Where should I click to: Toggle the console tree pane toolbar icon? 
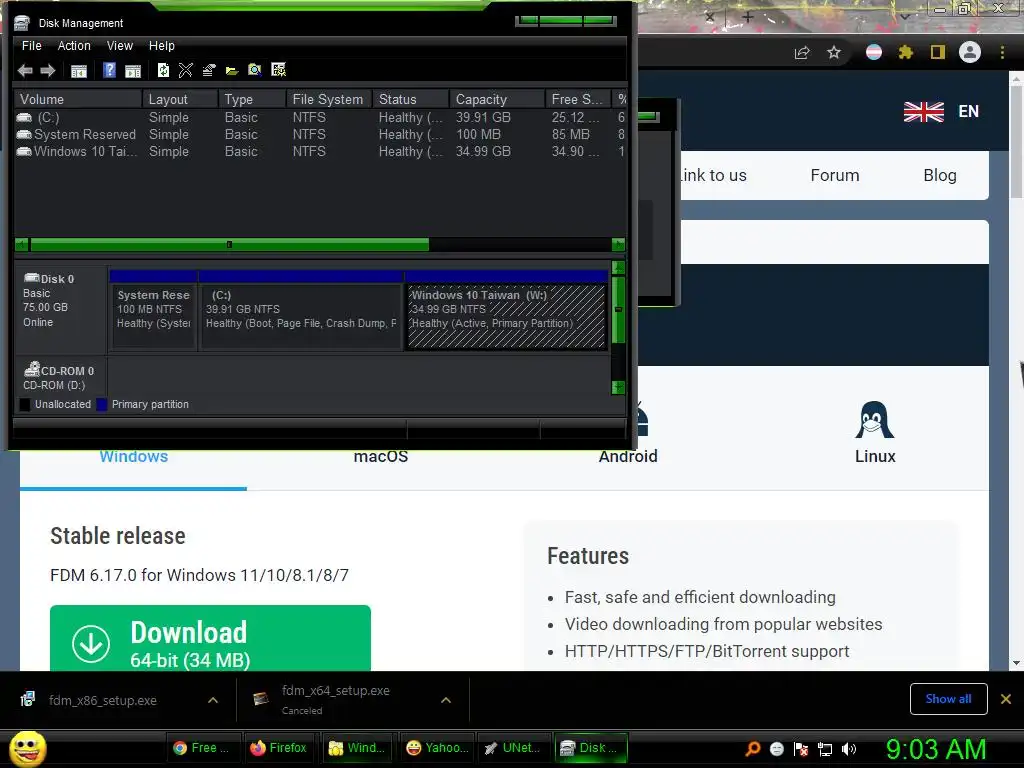pyautogui.click(x=79, y=71)
